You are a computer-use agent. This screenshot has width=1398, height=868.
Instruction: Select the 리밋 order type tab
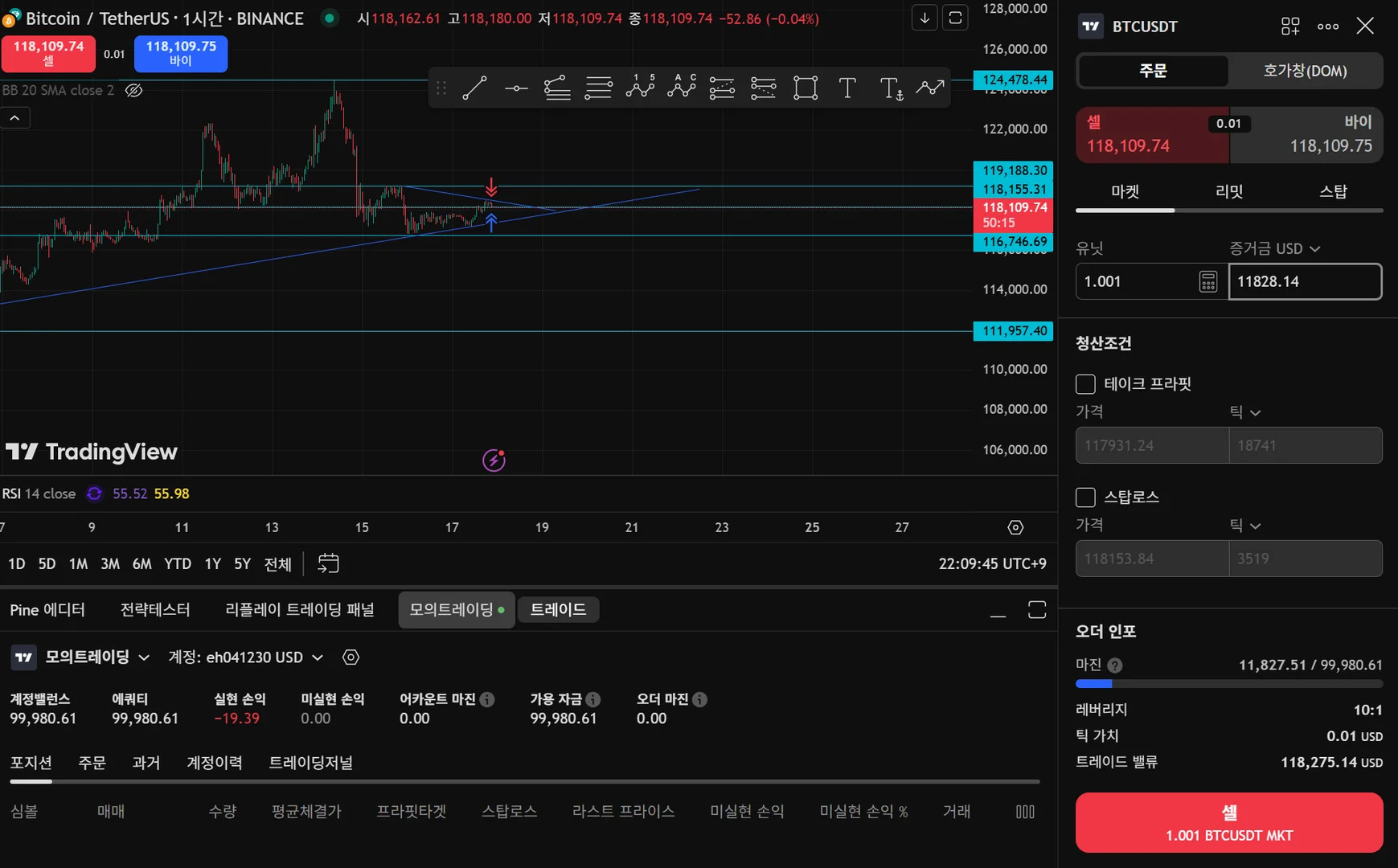point(1229,192)
